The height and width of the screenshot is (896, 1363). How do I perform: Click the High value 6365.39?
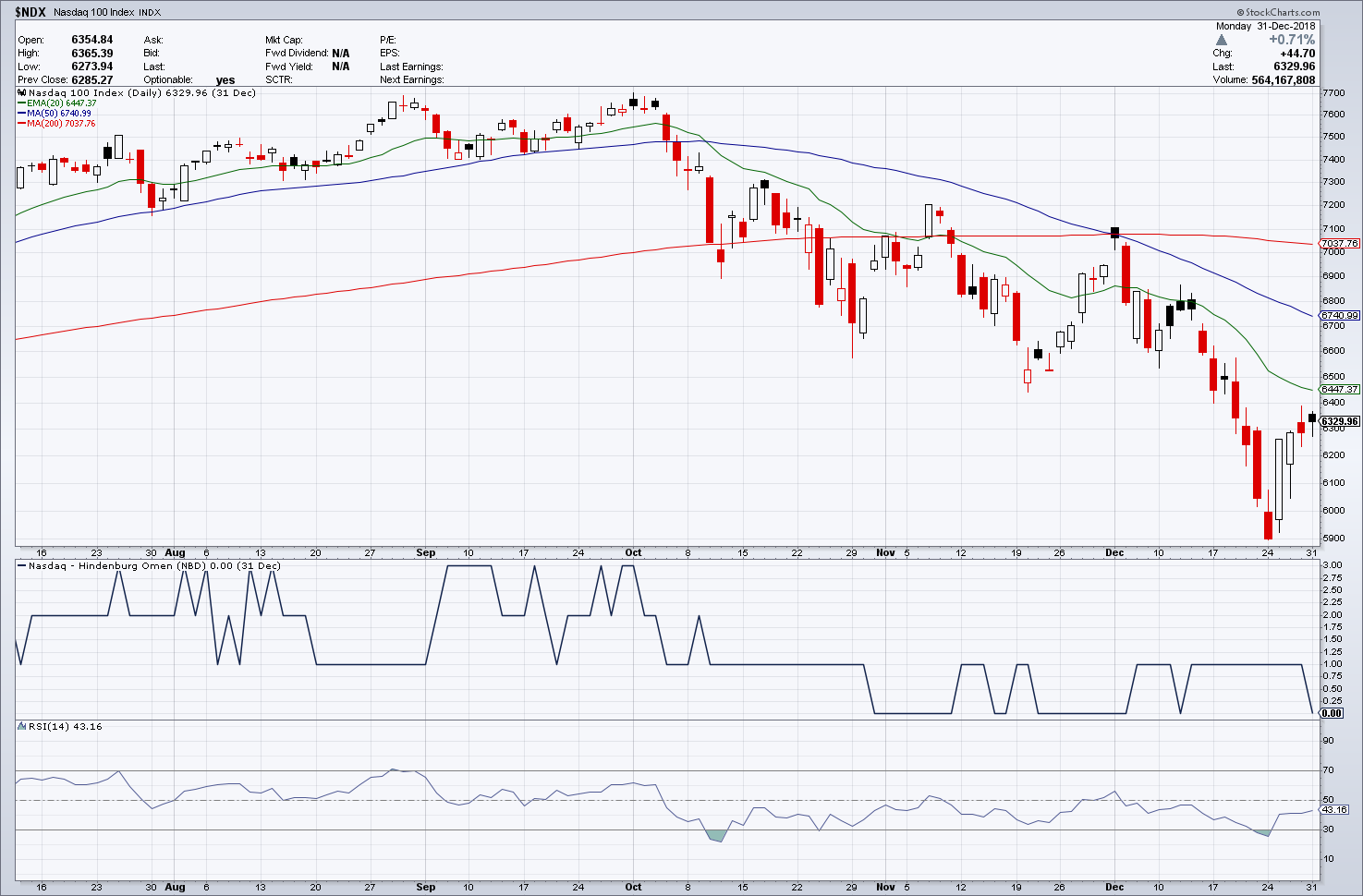tap(91, 54)
